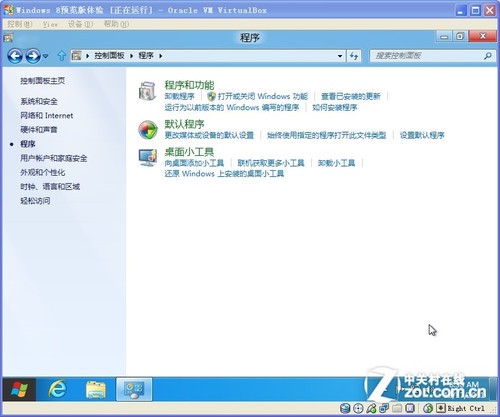Screen dimensions: 500x417
Task: Expand the chevron after 程序 breadcrumb
Action: pyautogui.click(x=160, y=56)
